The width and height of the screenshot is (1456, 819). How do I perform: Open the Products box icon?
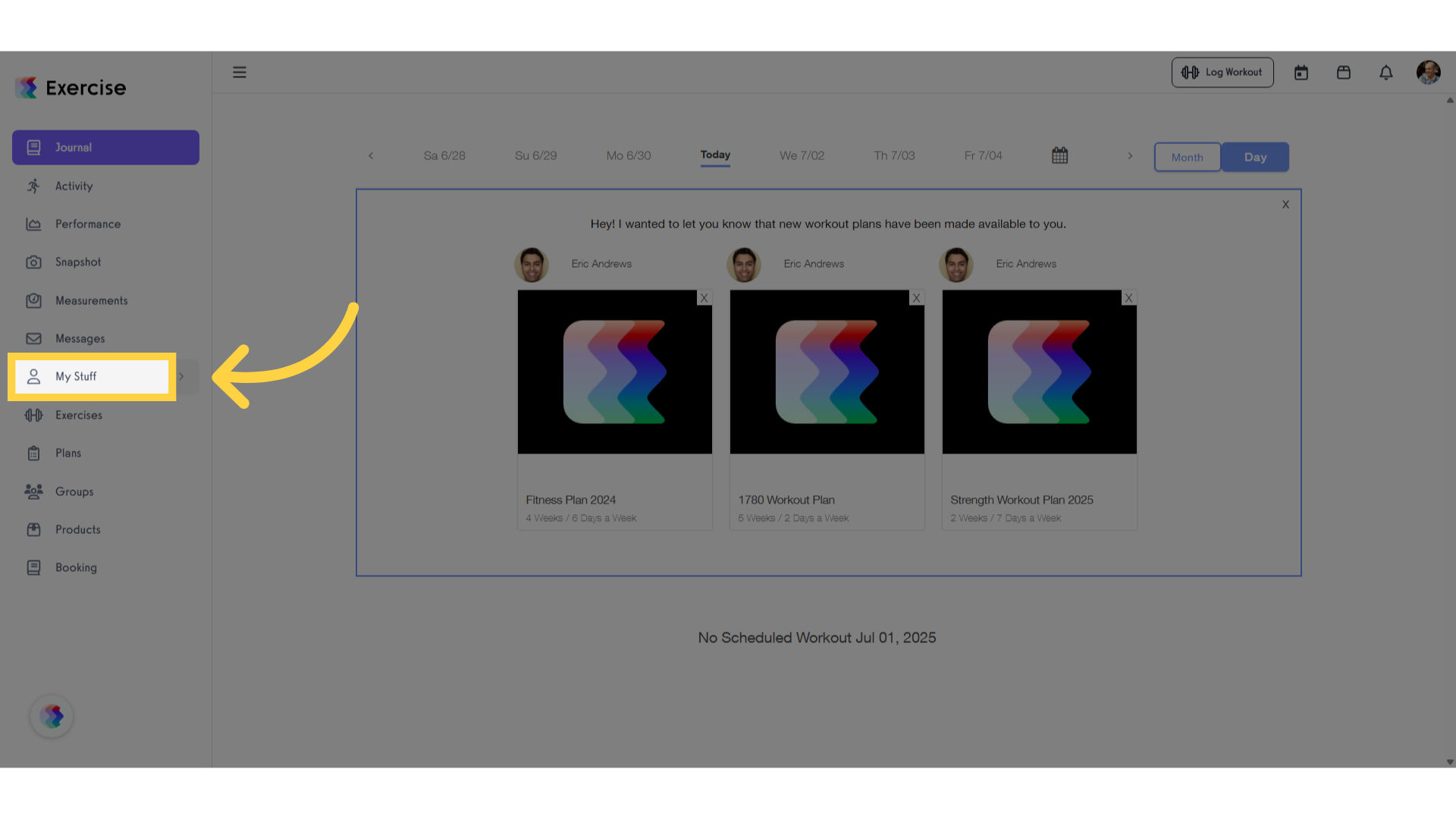click(x=33, y=529)
